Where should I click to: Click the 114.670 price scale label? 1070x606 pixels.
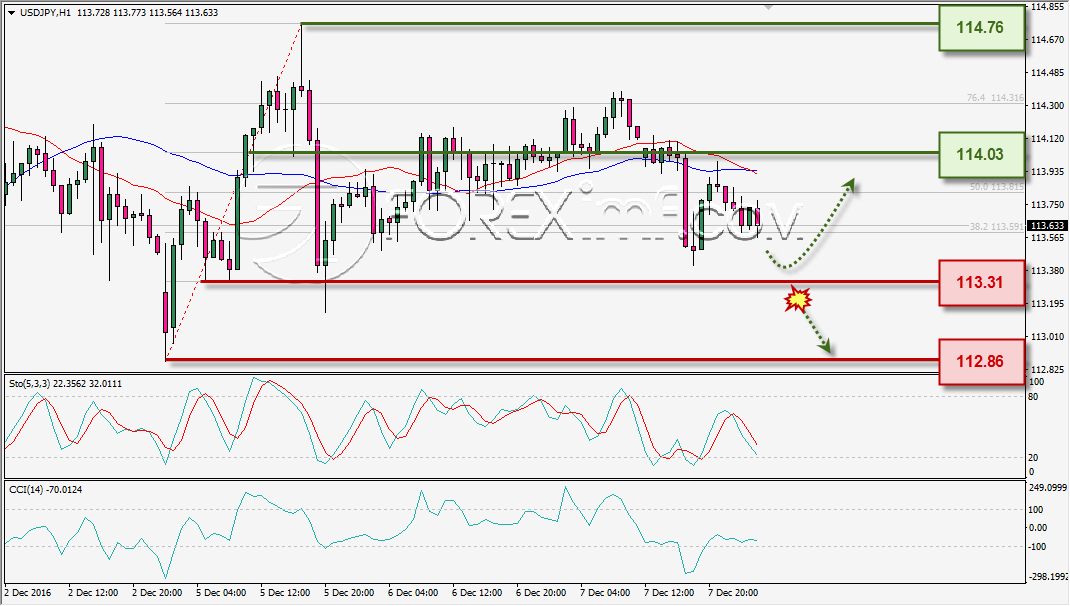(x=1047, y=40)
